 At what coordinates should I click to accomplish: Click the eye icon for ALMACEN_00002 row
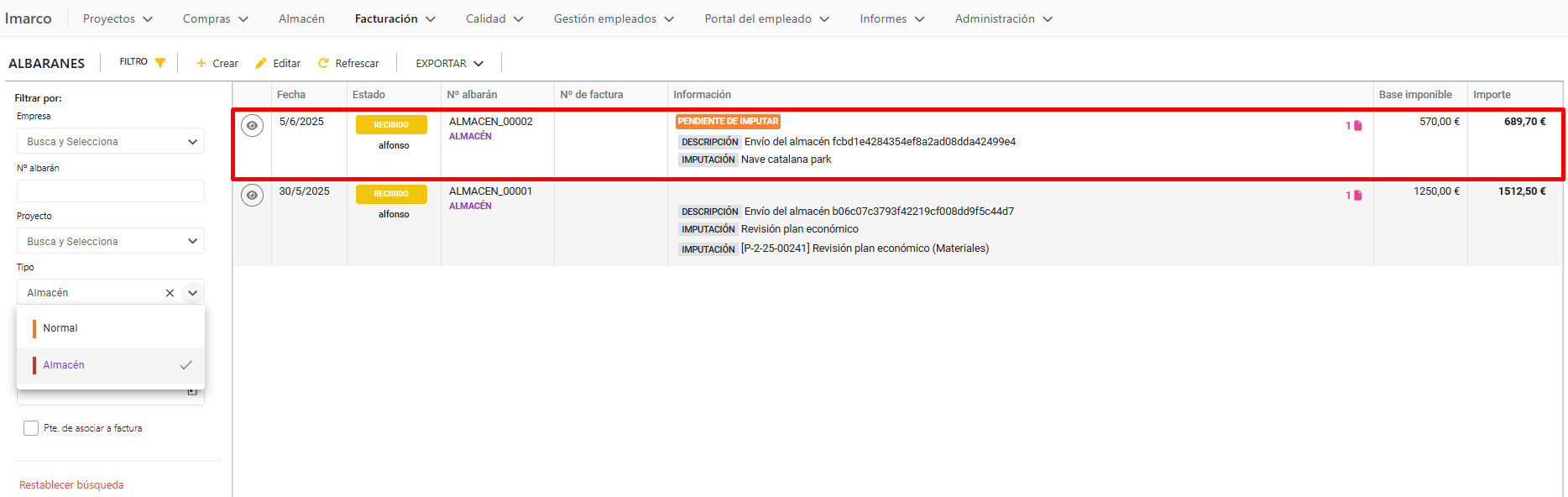[252, 126]
